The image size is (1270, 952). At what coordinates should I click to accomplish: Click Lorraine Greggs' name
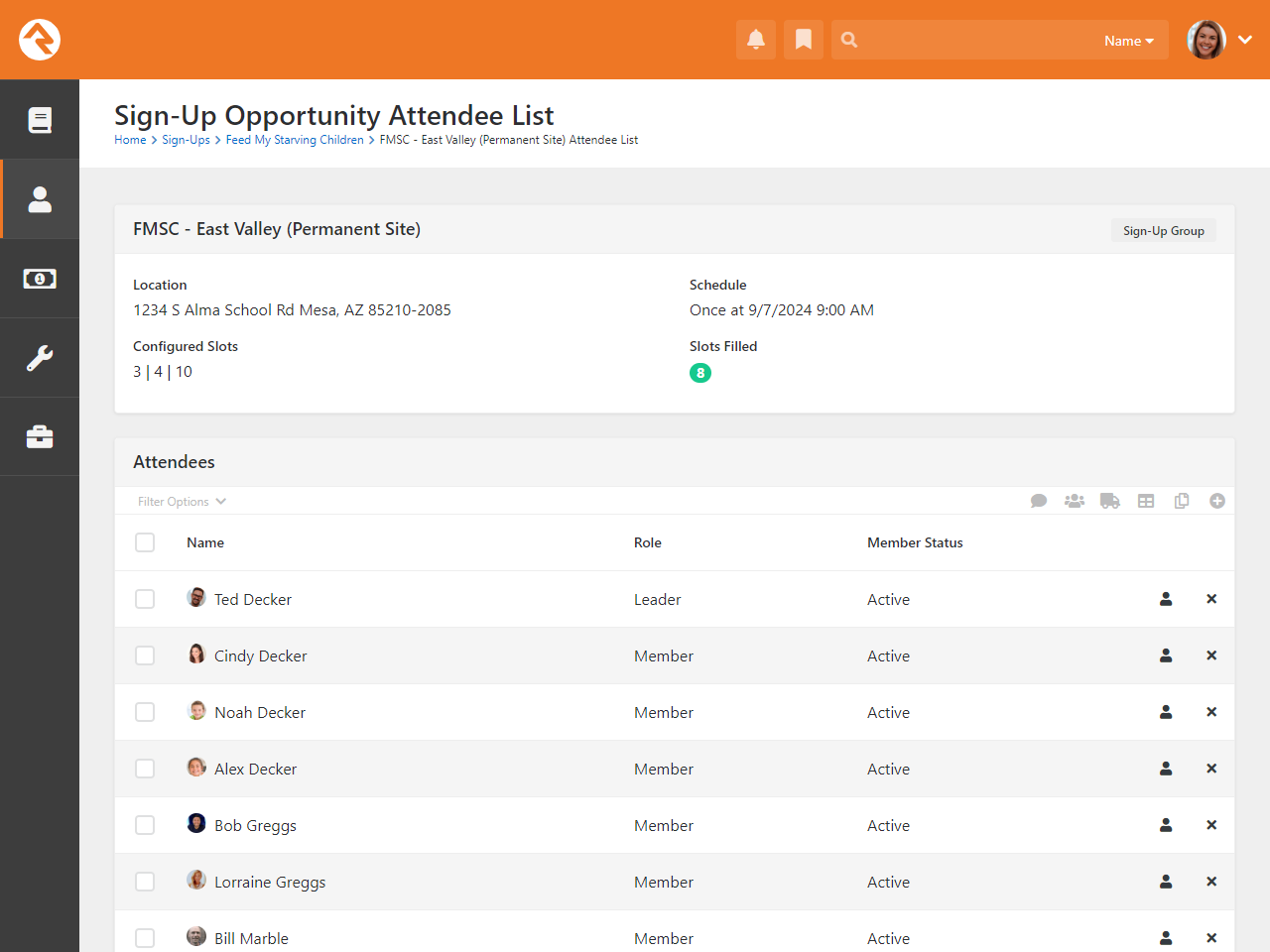270,882
